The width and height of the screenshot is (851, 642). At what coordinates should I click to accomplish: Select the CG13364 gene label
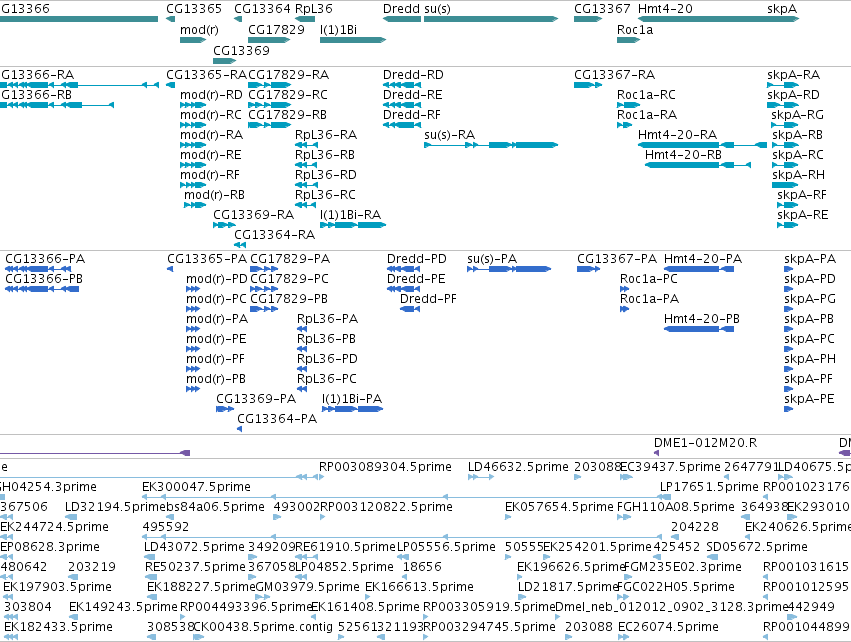262,9
